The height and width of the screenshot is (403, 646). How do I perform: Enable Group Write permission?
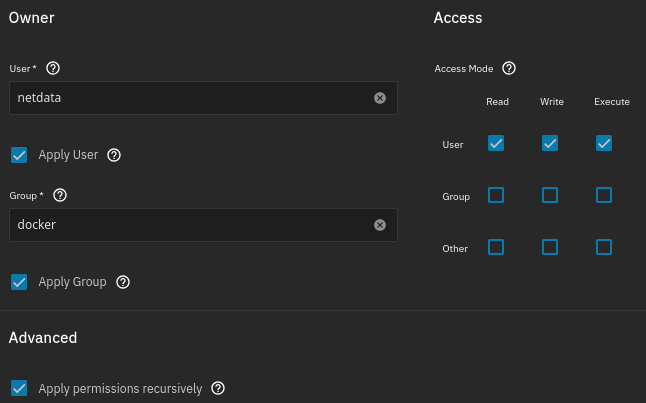[x=550, y=195]
